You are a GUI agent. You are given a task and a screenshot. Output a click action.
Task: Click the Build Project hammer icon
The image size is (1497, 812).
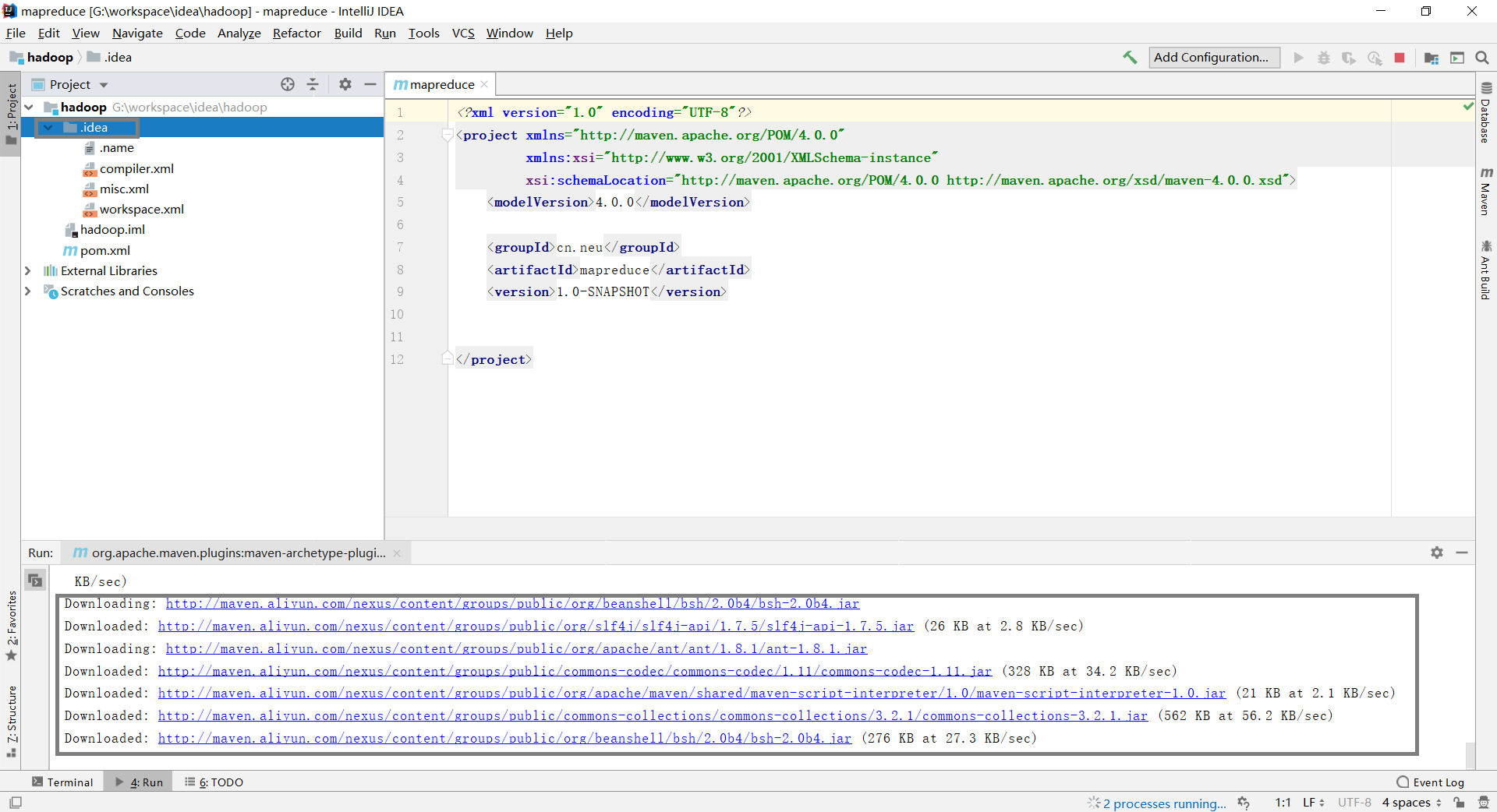pyautogui.click(x=1130, y=58)
